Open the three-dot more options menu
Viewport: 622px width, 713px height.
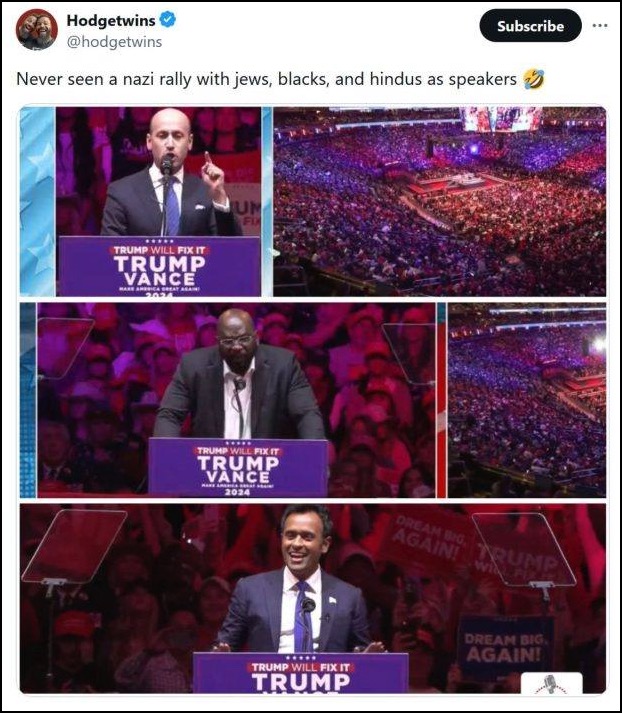[x=600, y=25]
